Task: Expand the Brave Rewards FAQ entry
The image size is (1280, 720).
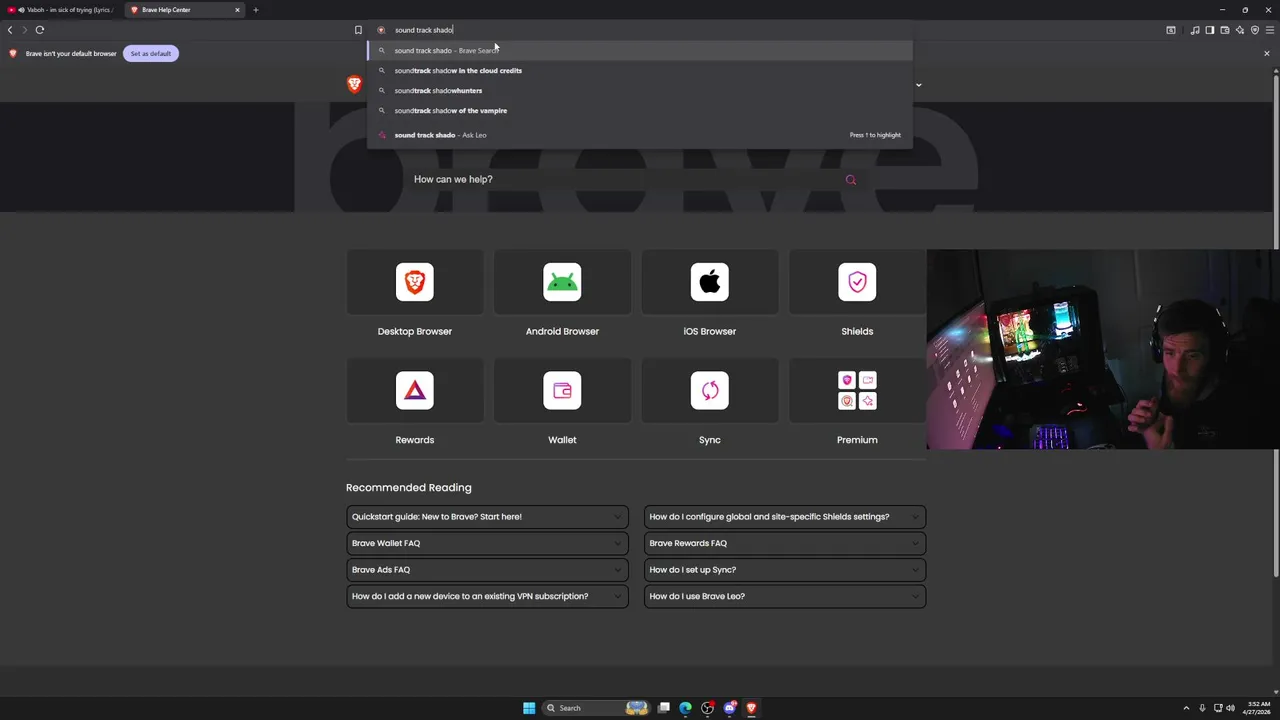Action: click(x=785, y=543)
